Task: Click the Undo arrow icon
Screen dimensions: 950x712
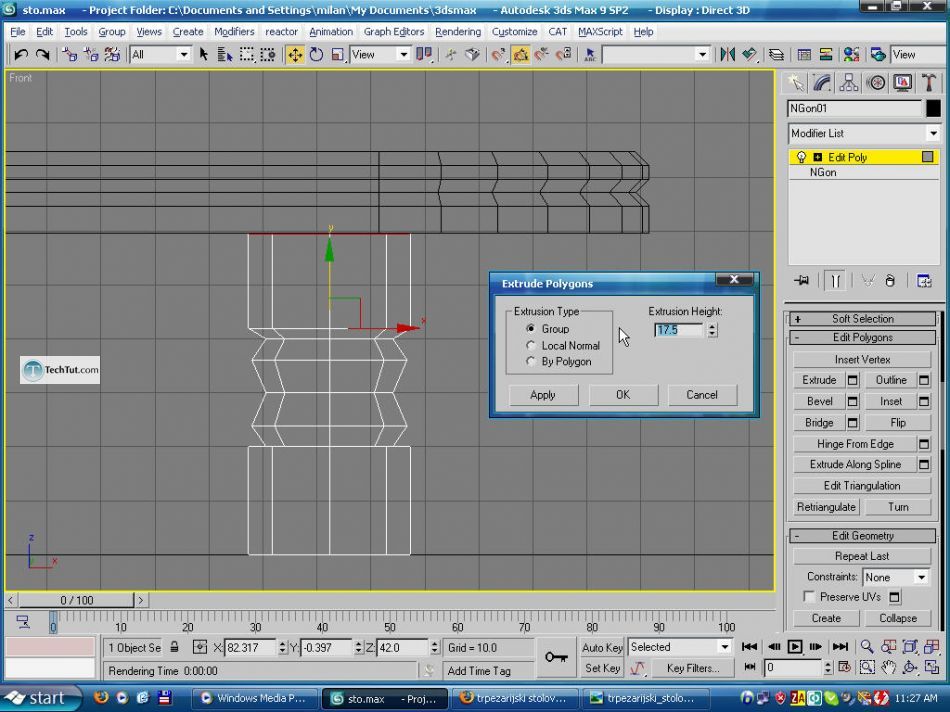Action: tap(21, 55)
